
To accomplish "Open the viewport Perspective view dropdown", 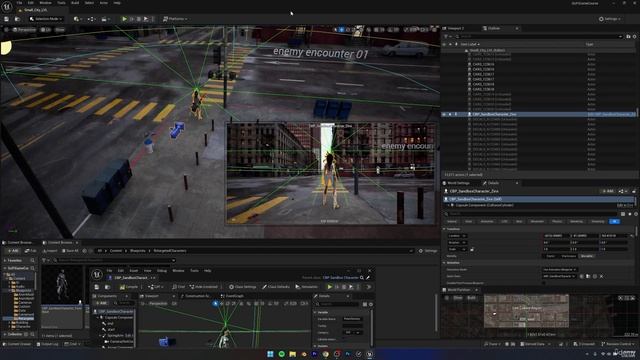I will pos(24,30).
